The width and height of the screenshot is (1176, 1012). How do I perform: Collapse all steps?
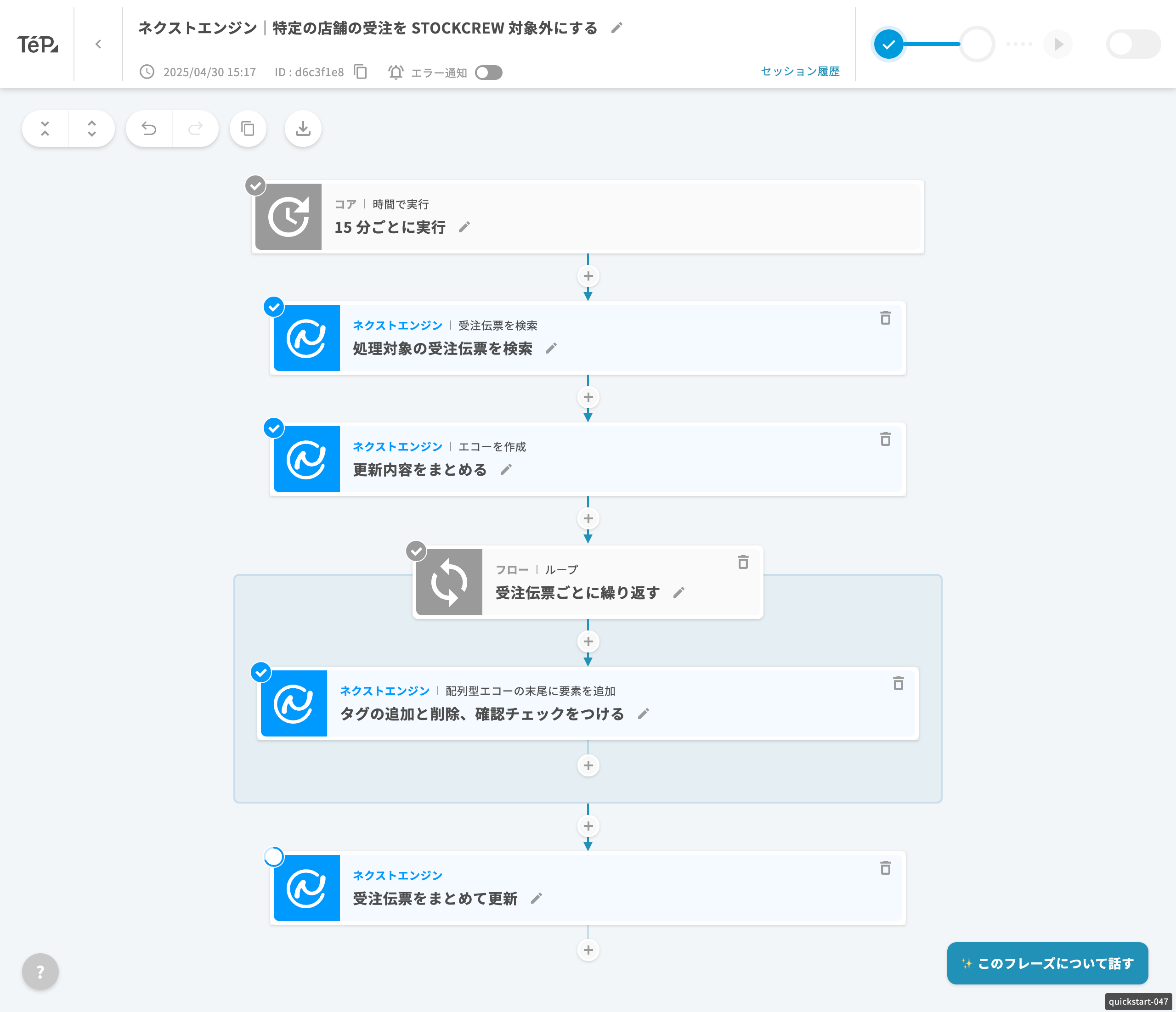[x=45, y=129]
